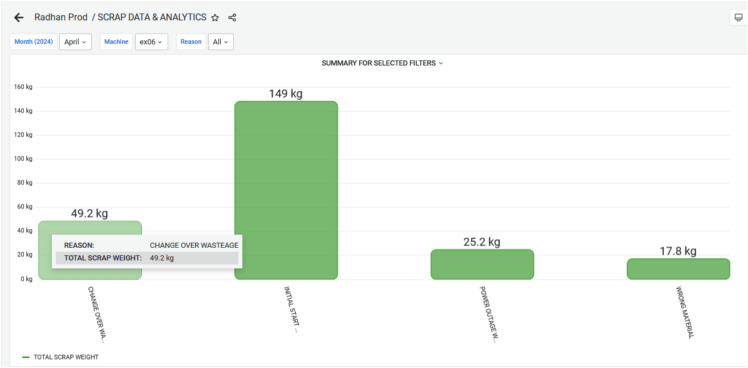The width and height of the screenshot is (748, 368).
Task: Expand Summary For Selected Filters chevron
Action: 441,63
